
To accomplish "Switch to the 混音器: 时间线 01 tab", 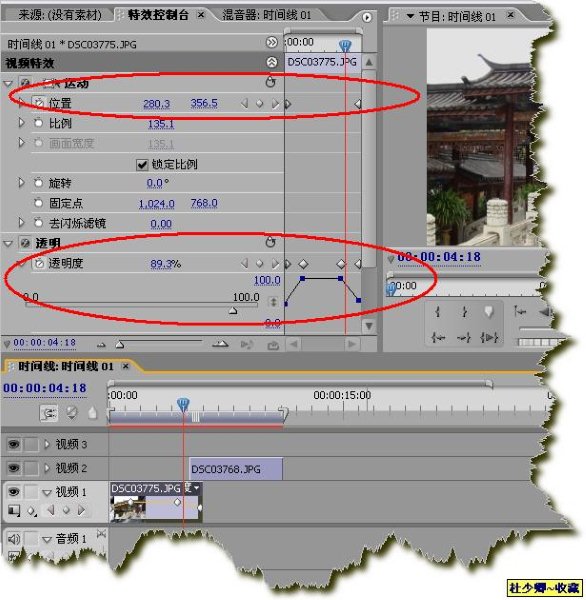I will [x=267, y=15].
